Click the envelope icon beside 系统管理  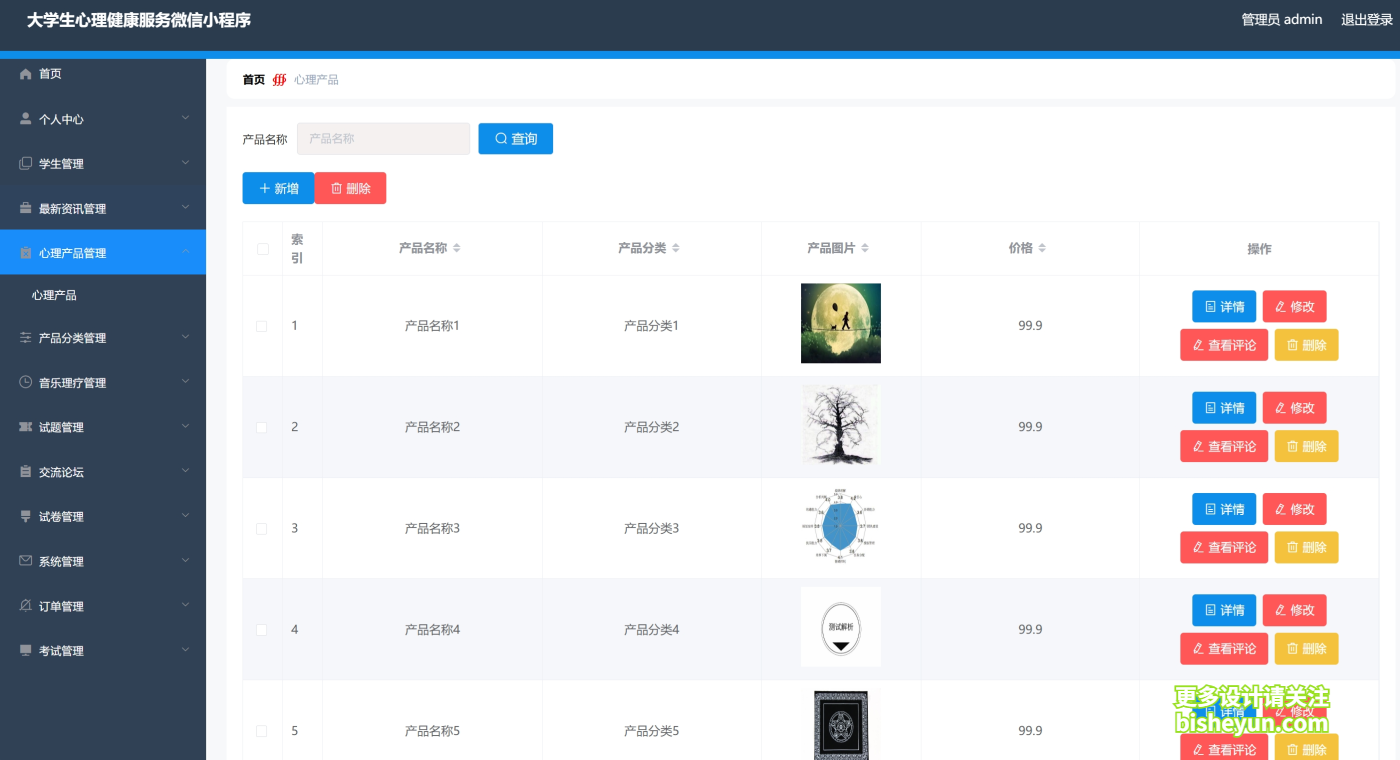(26, 562)
